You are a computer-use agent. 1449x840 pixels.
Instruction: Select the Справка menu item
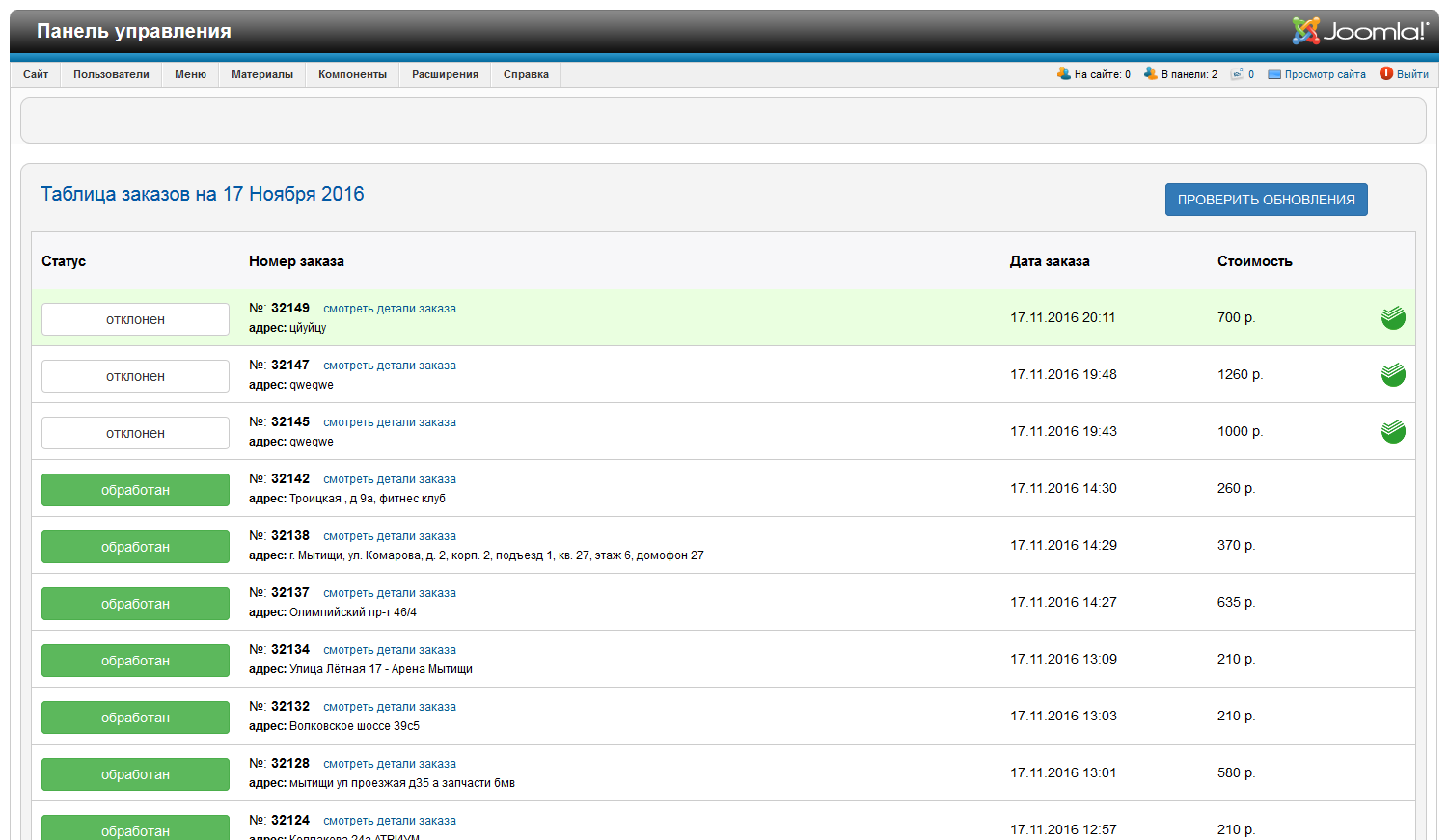pyautogui.click(x=526, y=74)
